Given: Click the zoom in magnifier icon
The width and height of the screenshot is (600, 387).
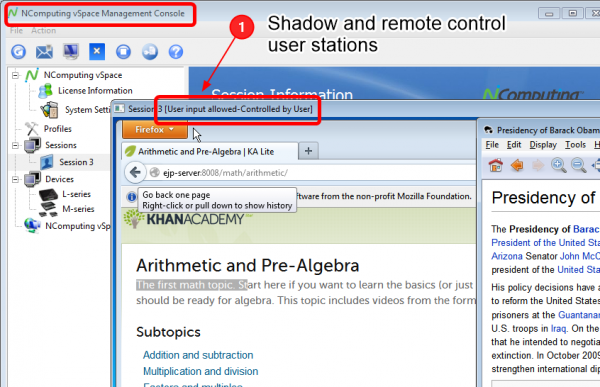Looking at the screenshot, I should click(x=559, y=165).
